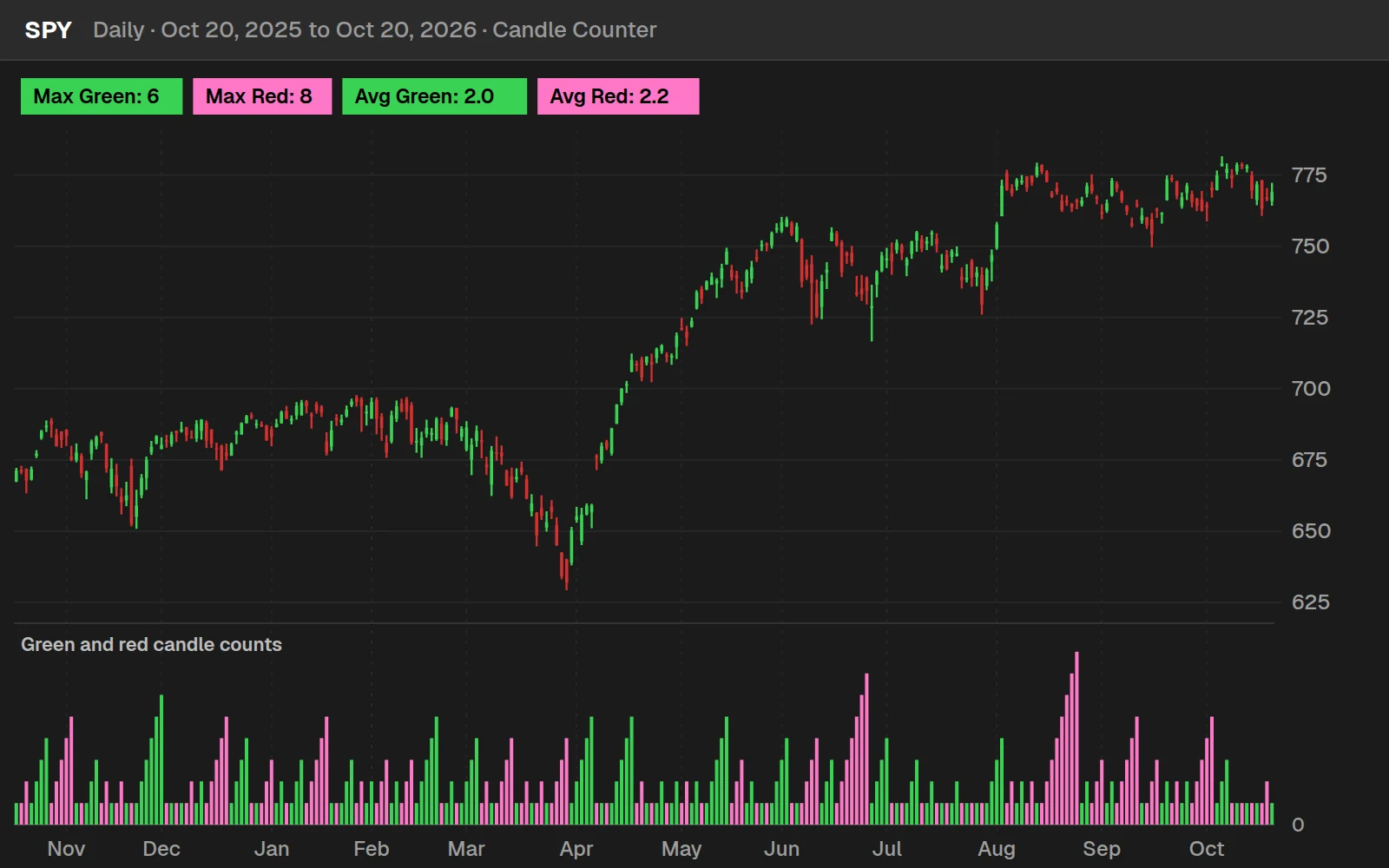Screen dimensions: 1389x868
Task: Click the date range and Candle Counter header text
Action: (x=374, y=30)
